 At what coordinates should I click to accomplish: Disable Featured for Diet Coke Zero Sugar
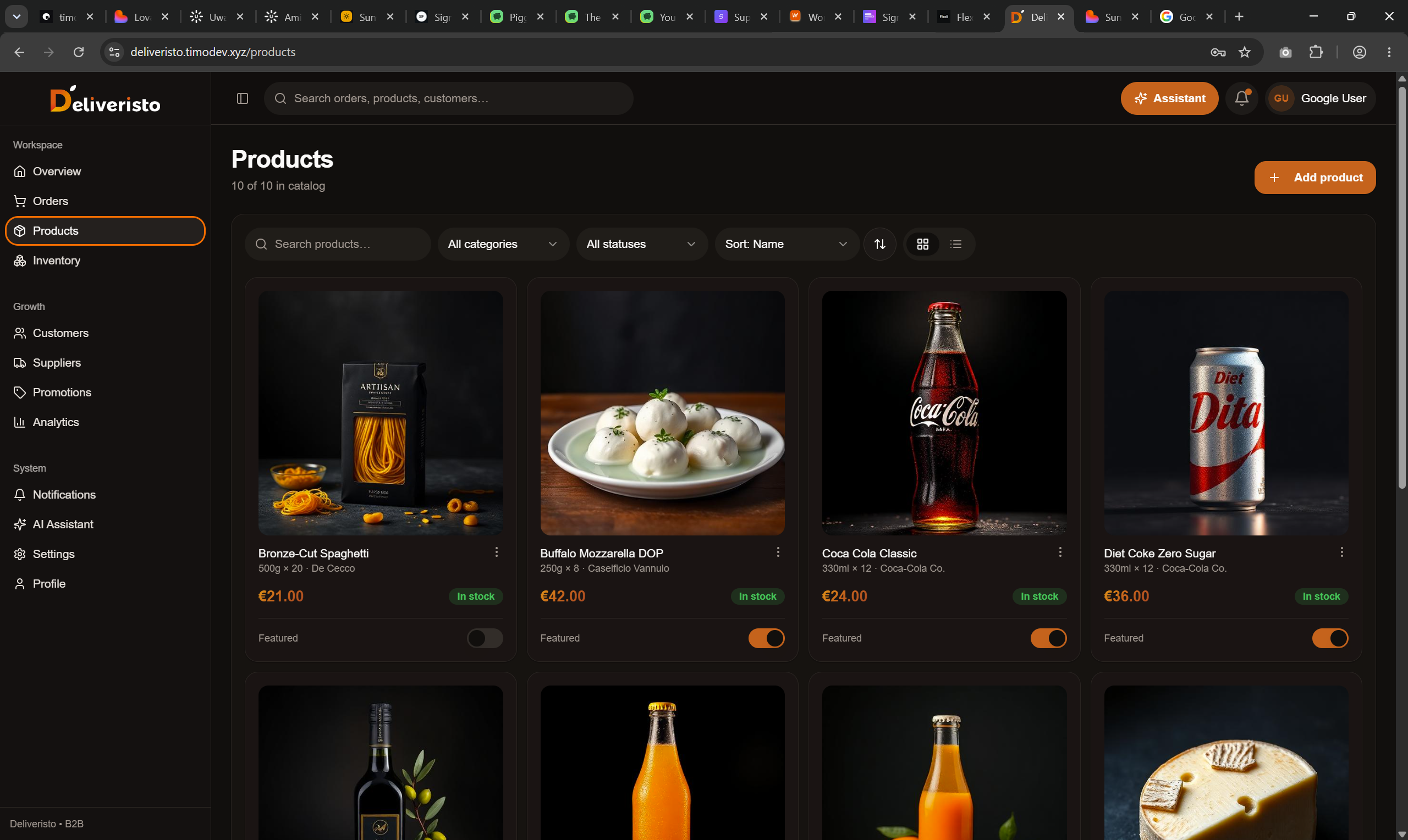point(1330,638)
